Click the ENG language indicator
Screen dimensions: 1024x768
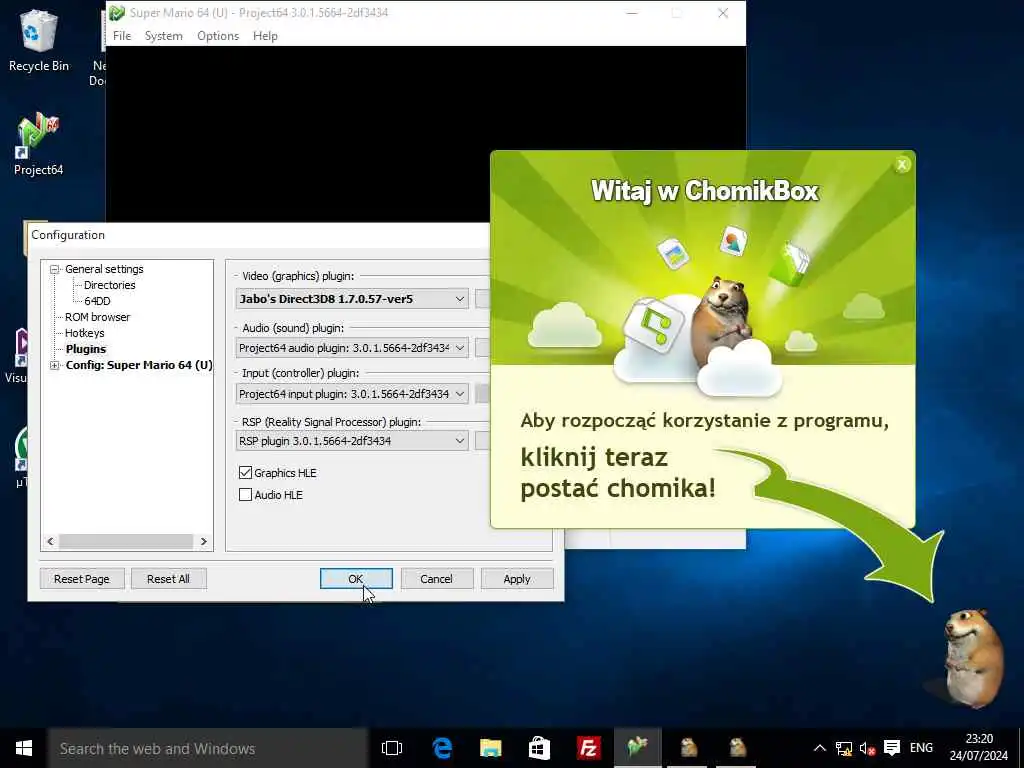coord(921,748)
